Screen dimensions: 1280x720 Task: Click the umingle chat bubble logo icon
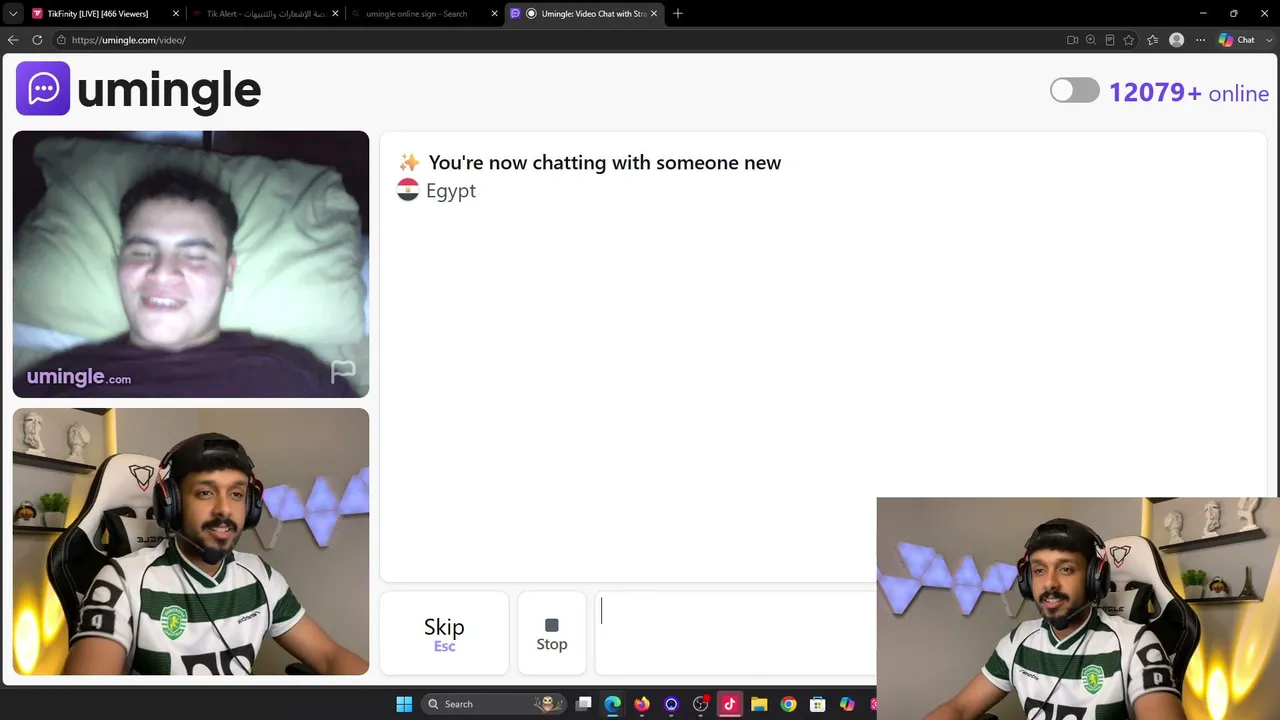(43, 88)
